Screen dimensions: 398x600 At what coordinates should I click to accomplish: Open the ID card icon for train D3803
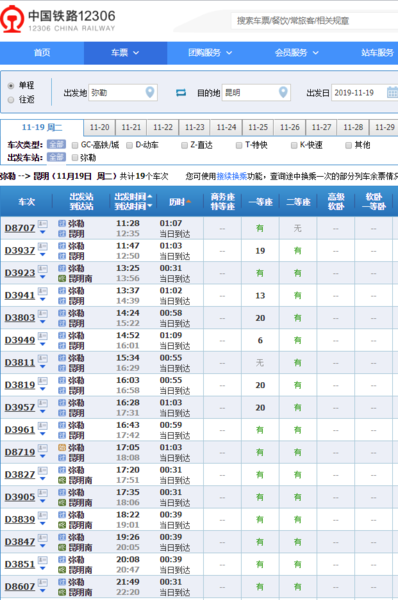pos(42,313)
